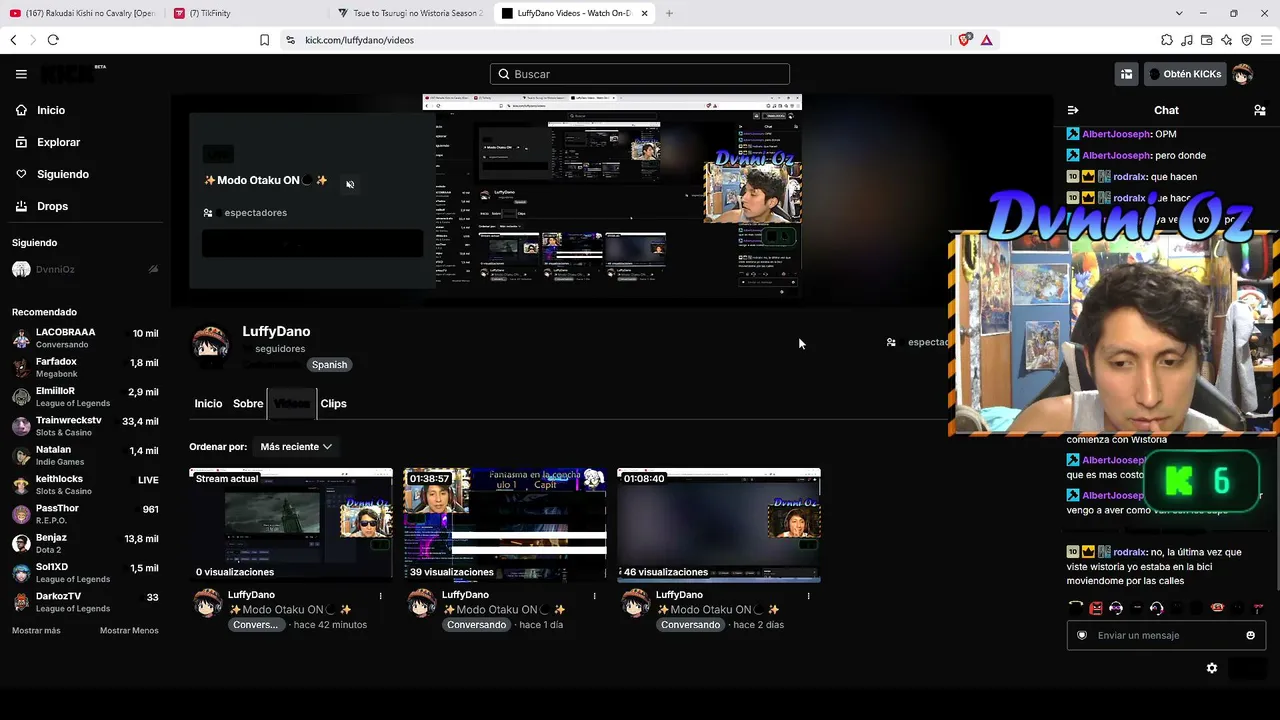Viewport: 1280px width, 720px height.
Task: Open the media control music note icon
Action: (x=1187, y=40)
